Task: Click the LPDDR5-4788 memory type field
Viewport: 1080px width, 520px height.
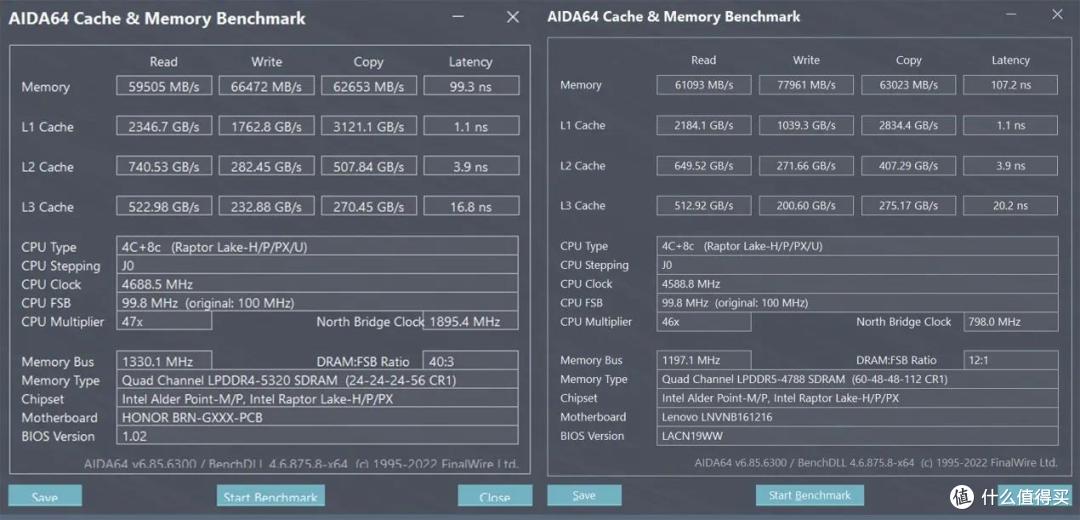Action: pos(857,379)
